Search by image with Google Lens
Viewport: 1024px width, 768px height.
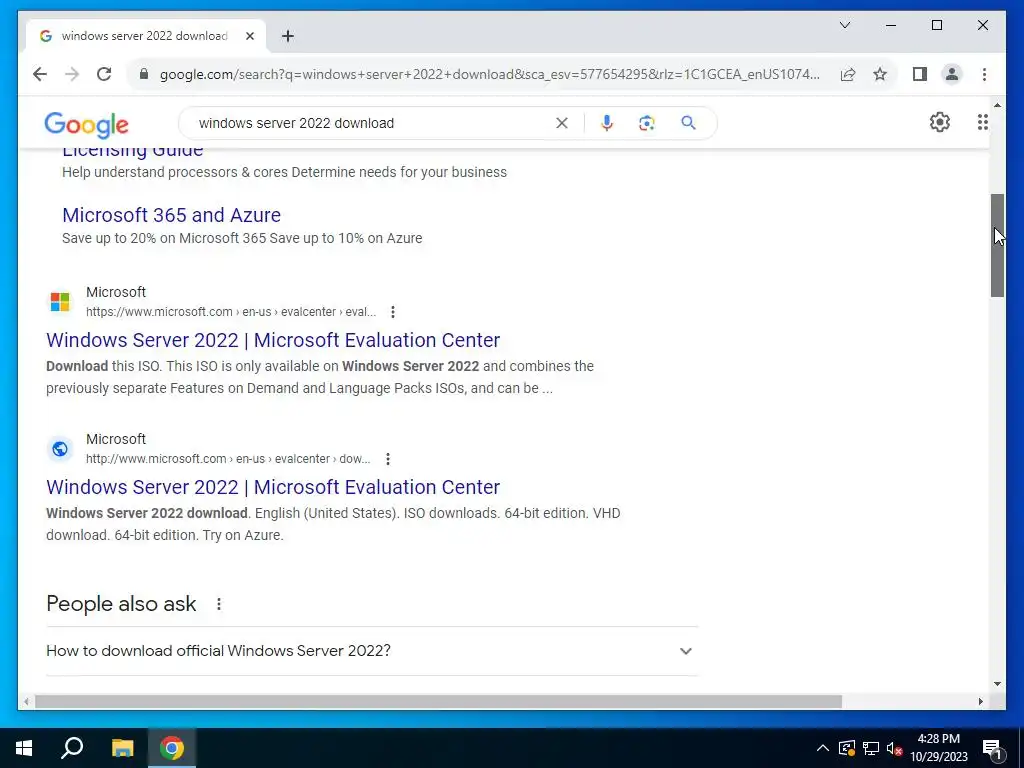(x=647, y=123)
